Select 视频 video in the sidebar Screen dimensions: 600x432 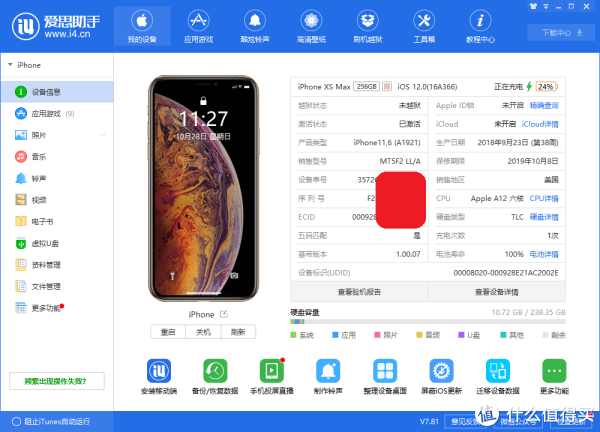click(57, 200)
